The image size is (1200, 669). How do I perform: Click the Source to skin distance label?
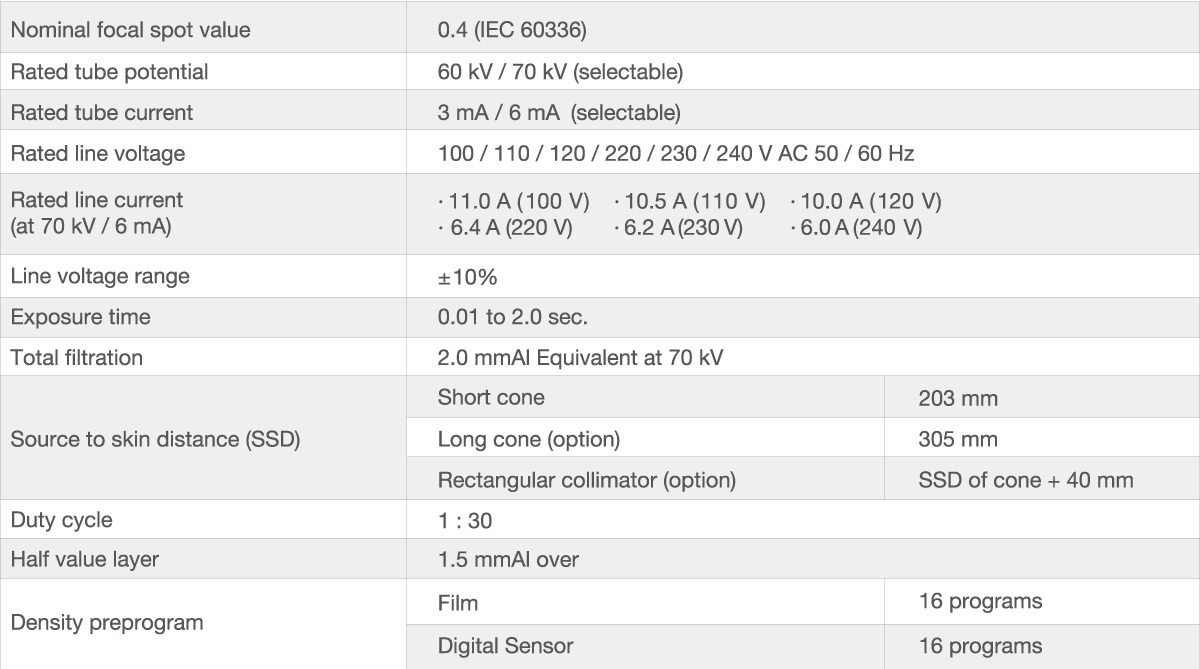(155, 438)
